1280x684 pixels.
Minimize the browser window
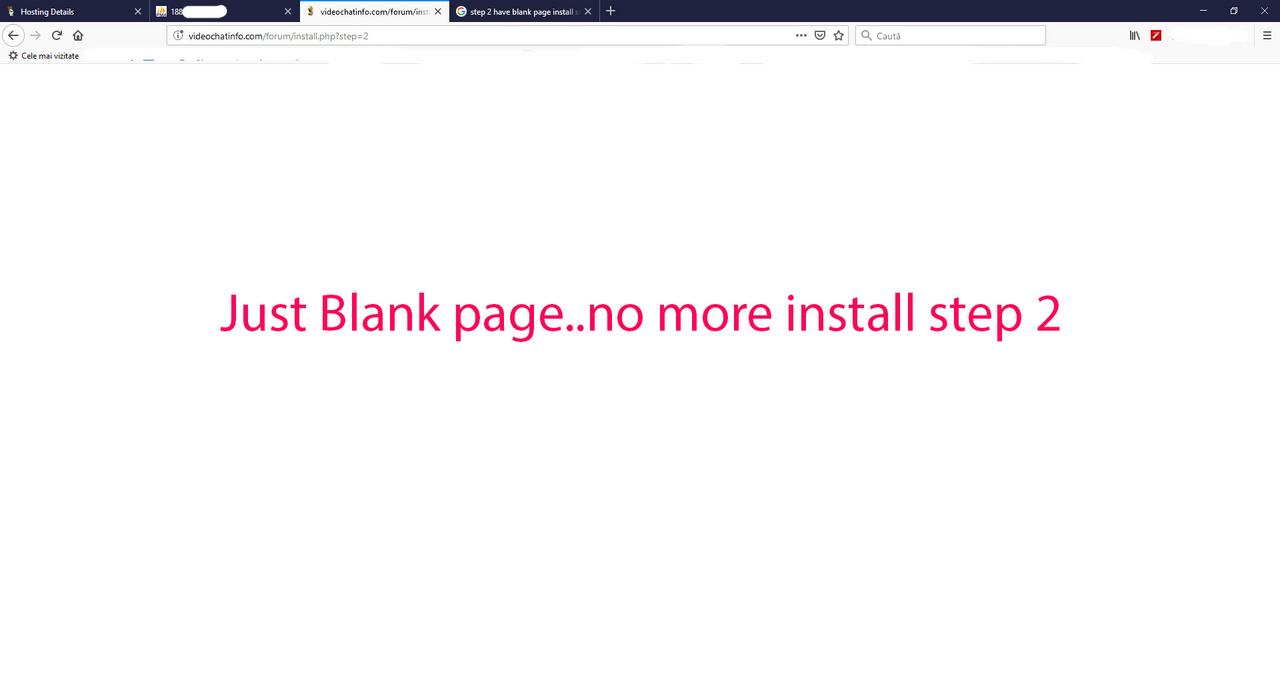[1204, 11]
